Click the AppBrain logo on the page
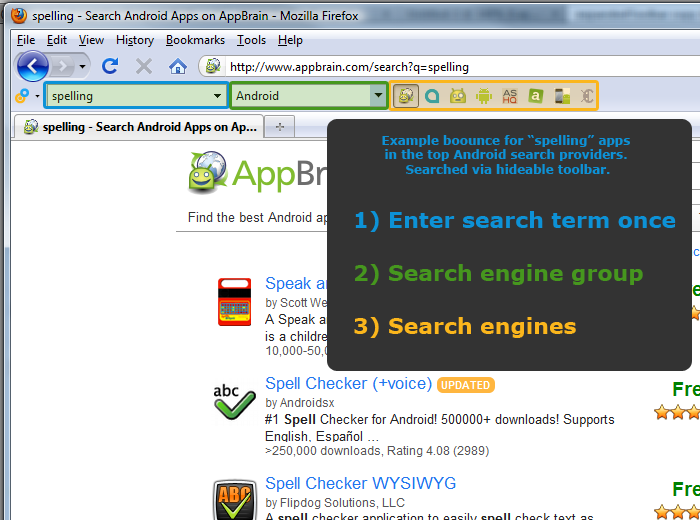 (258, 173)
